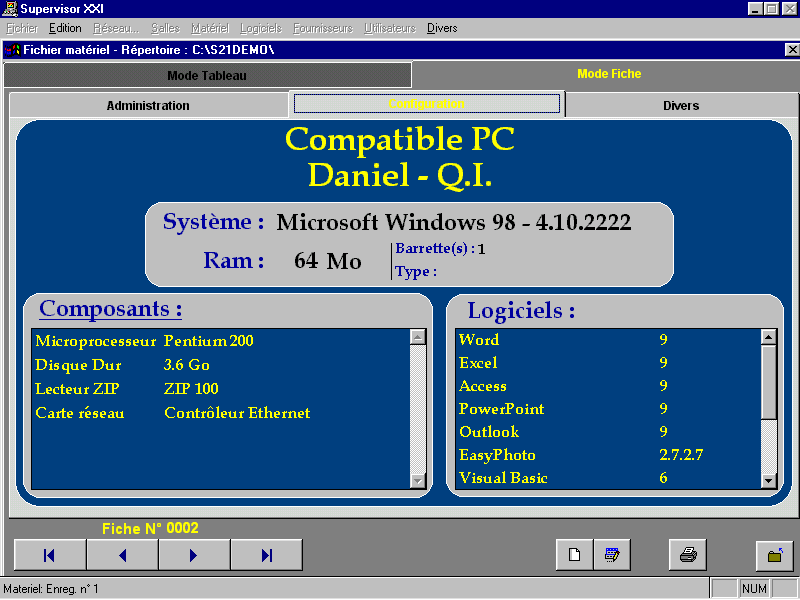This screenshot has height=600, width=800.
Task: Click the Materiel: Enreg. n° 1 status text
Action: point(51,589)
